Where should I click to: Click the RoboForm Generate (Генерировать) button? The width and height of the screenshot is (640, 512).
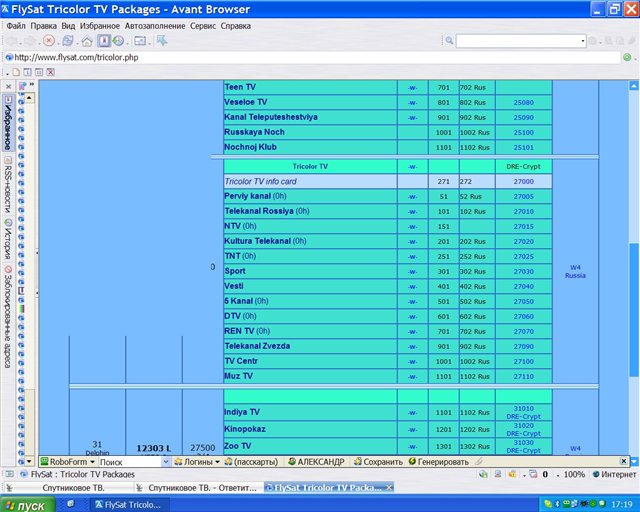(438, 462)
